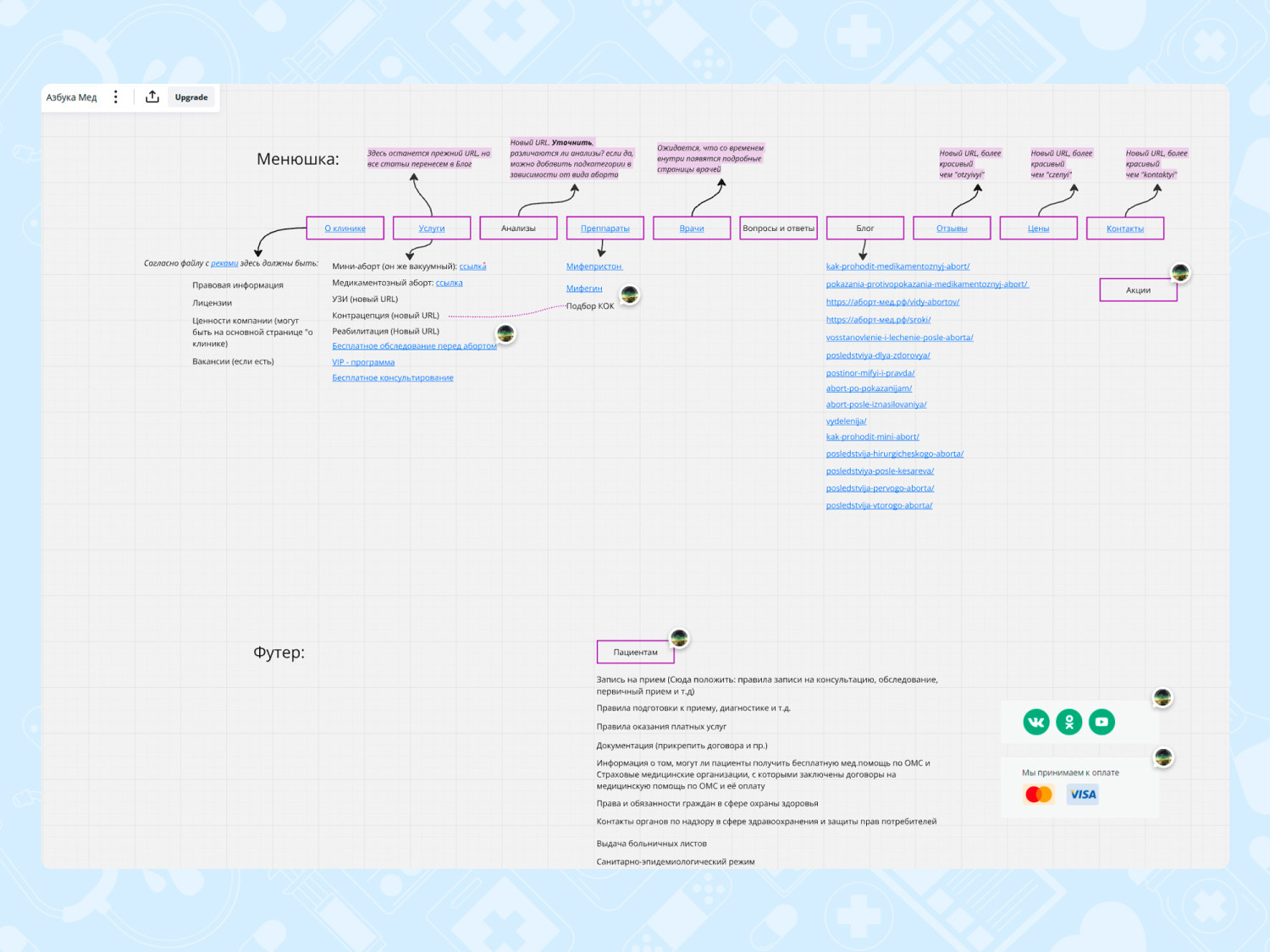
Task: Select the Акции box
Action: (1138, 290)
